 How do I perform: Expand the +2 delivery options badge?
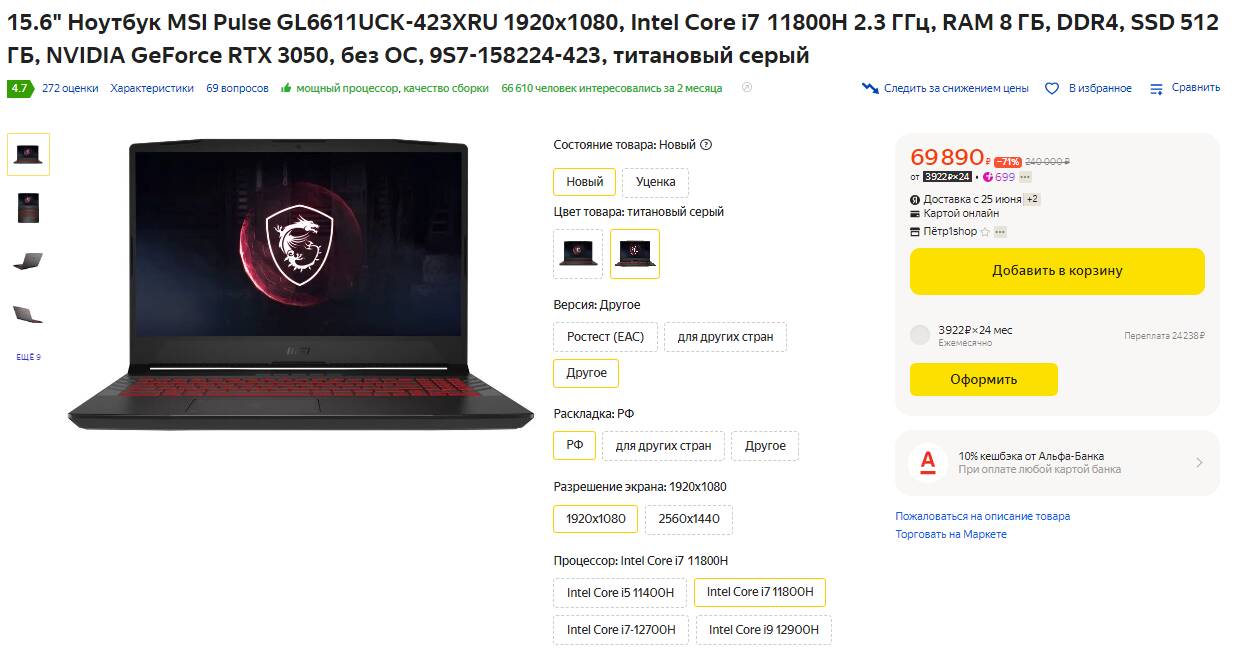click(1033, 199)
